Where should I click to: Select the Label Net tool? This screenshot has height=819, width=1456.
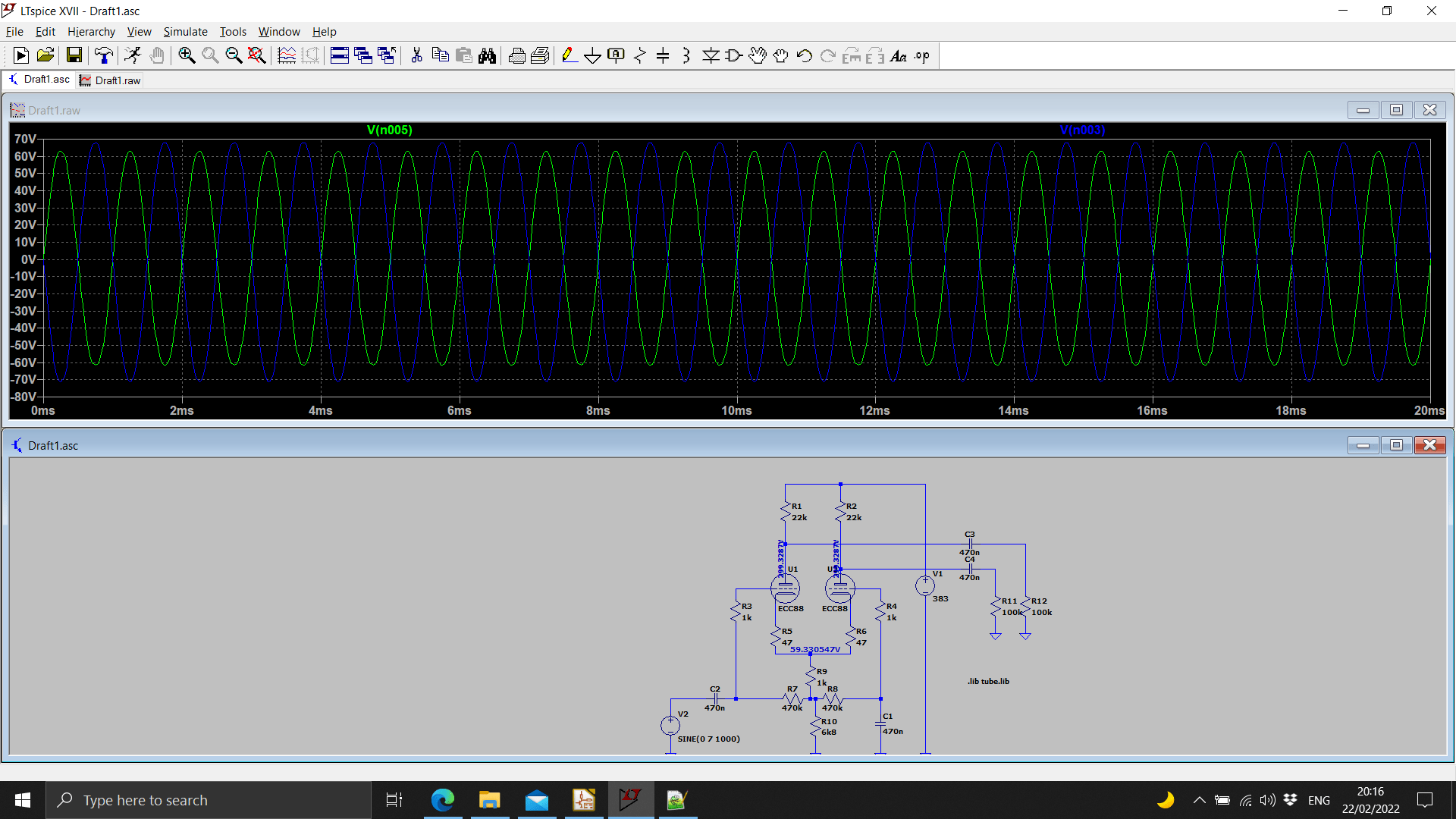[x=617, y=55]
